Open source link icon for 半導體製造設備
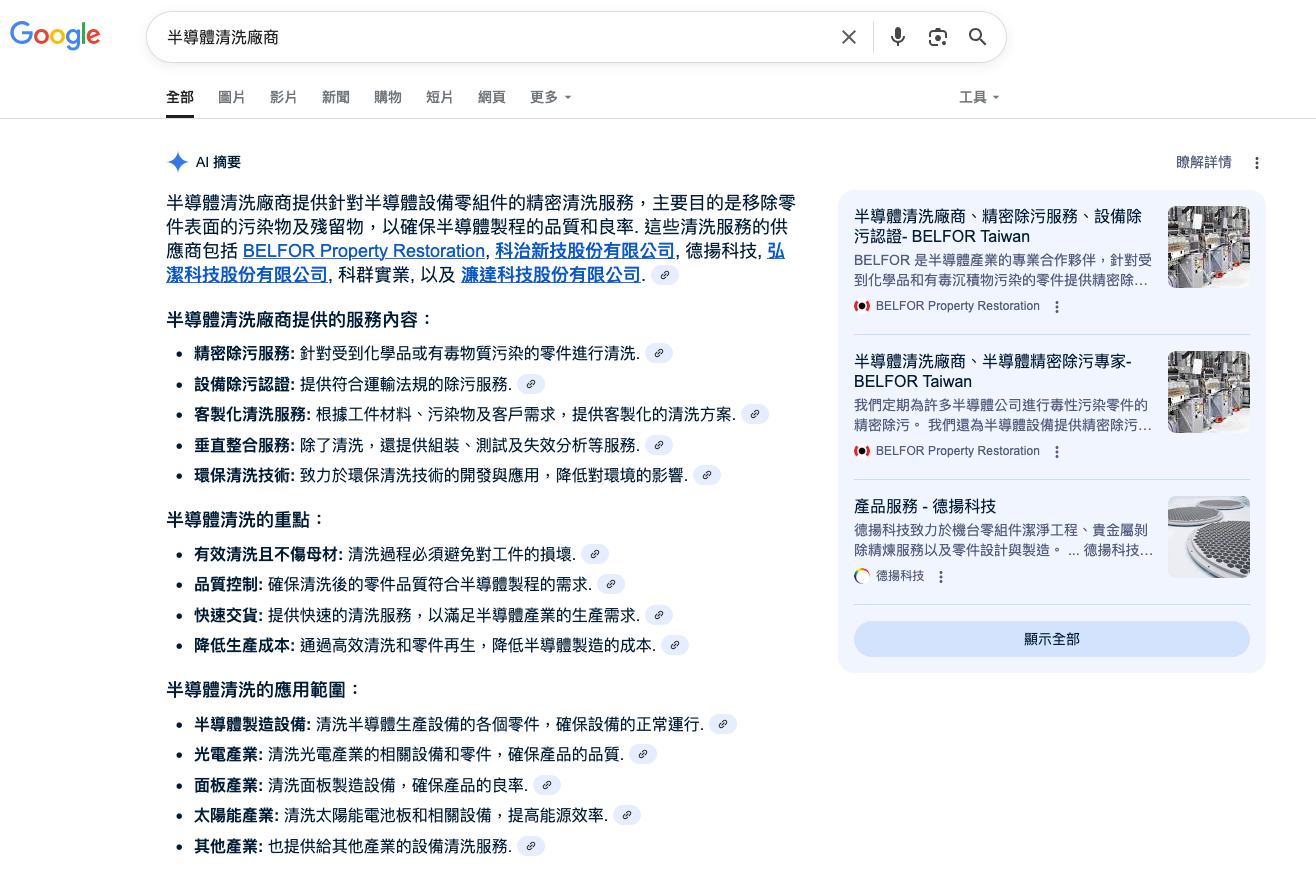 [x=723, y=724]
